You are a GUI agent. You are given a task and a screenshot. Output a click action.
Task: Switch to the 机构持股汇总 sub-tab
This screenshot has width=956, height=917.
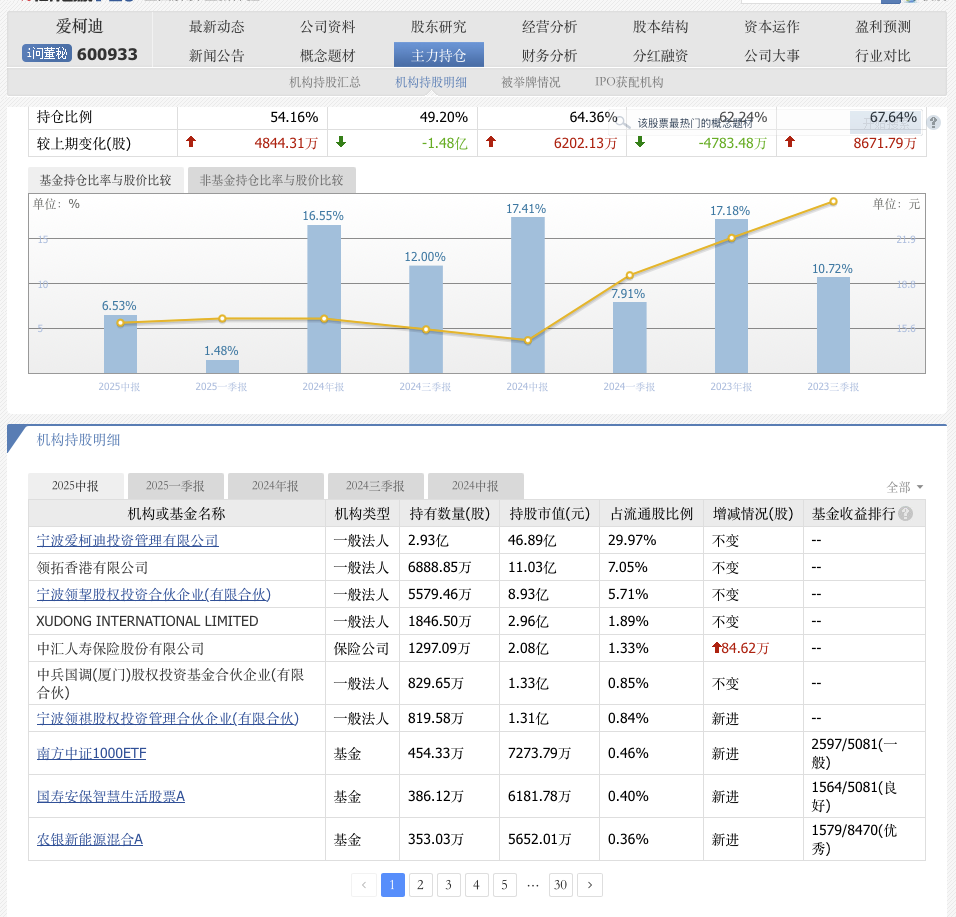point(325,82)
